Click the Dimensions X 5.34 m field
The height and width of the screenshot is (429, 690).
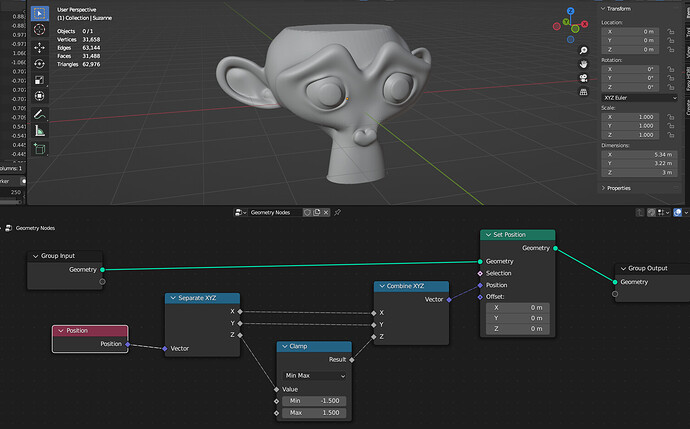point(639,154)
